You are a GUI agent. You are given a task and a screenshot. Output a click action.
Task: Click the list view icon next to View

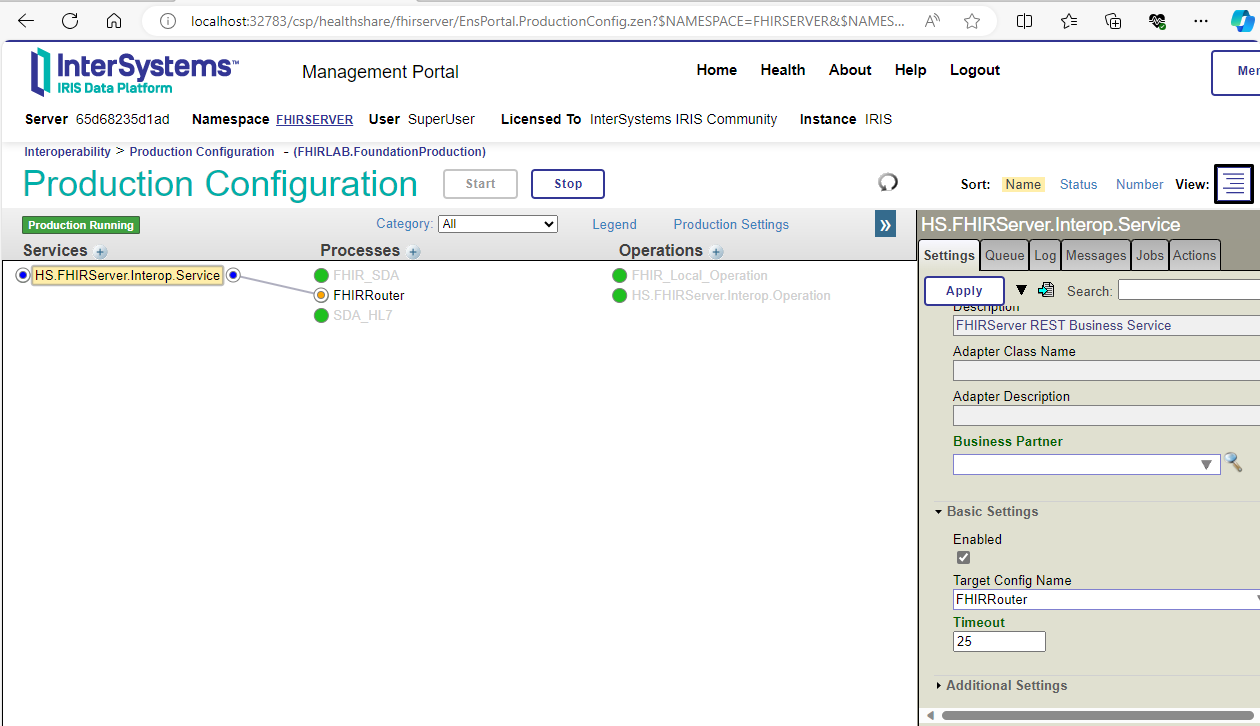tap(1233, 184)
